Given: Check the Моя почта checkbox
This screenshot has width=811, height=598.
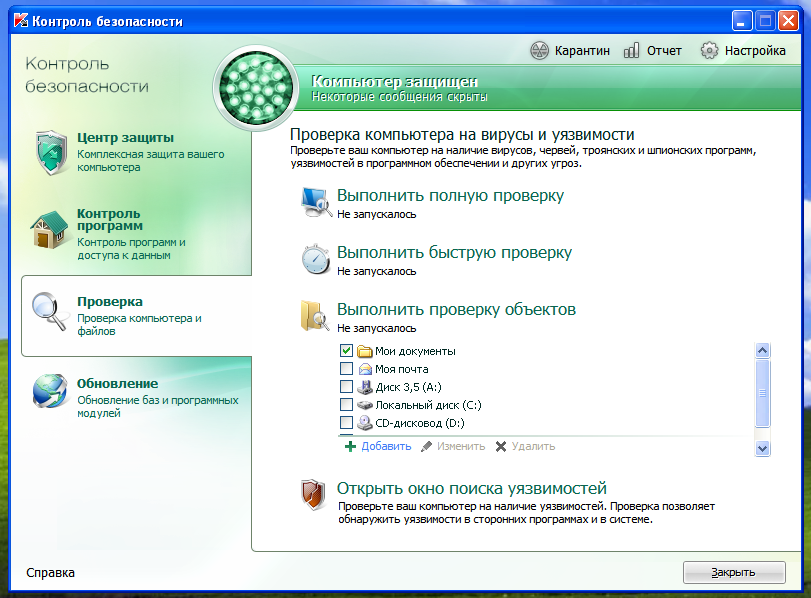Looking at the screenshot, I should [347, 369].
